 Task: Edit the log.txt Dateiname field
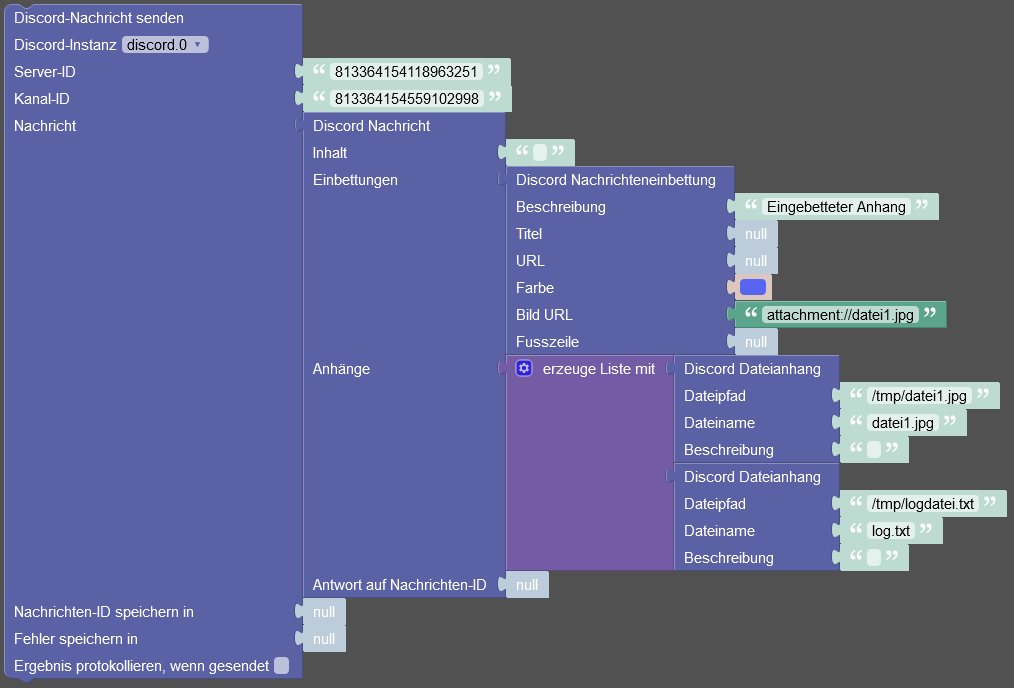[x=890, y=531]
